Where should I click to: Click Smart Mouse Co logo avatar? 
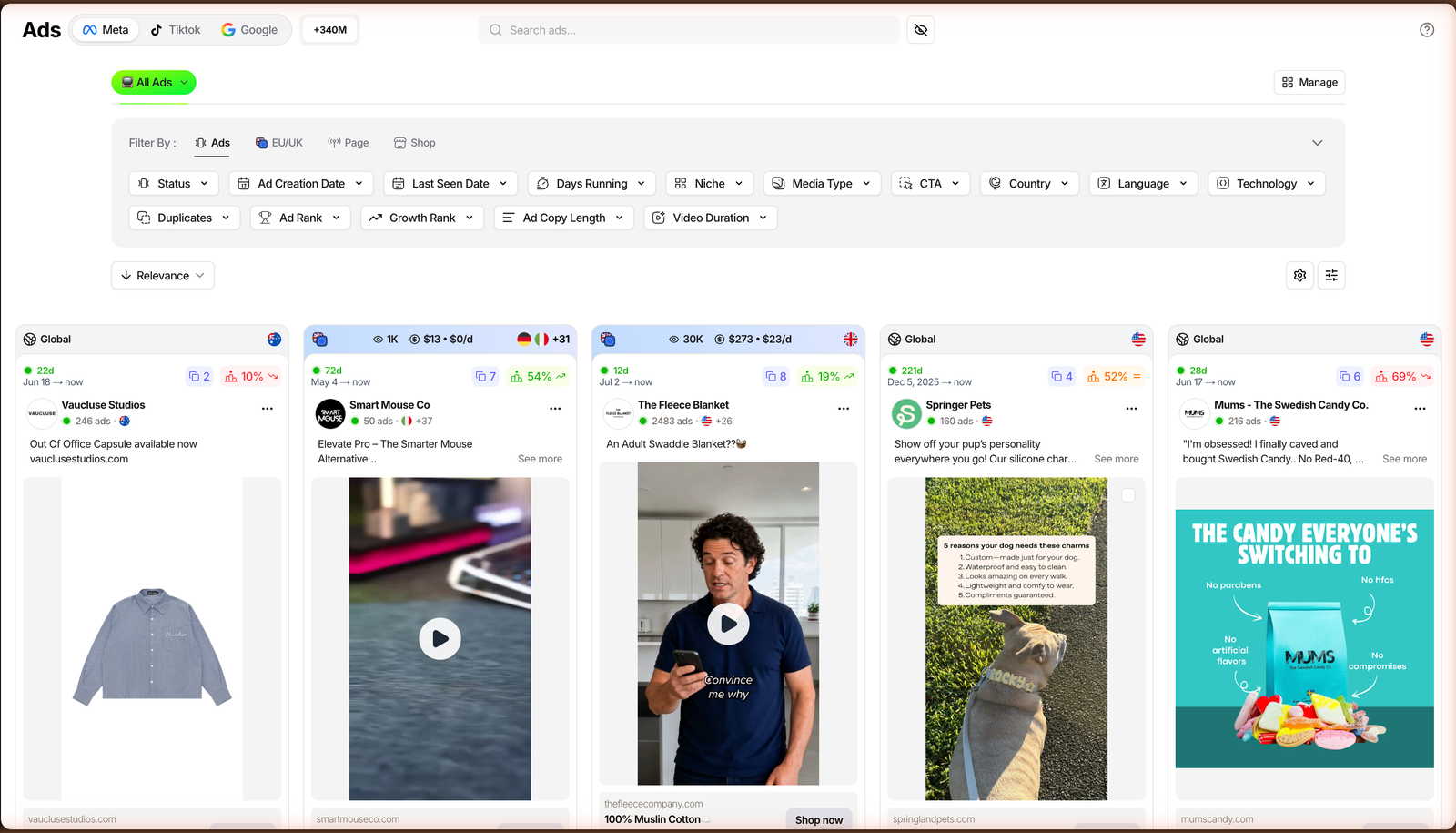click(x=330, y=413)
